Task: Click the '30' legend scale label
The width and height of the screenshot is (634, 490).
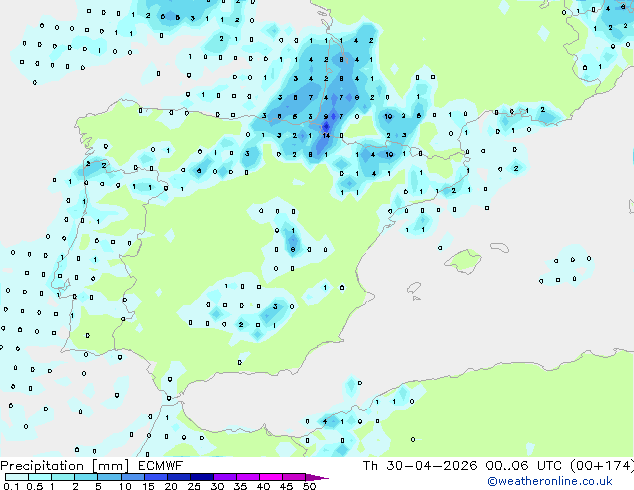Action: coord(217,486)
